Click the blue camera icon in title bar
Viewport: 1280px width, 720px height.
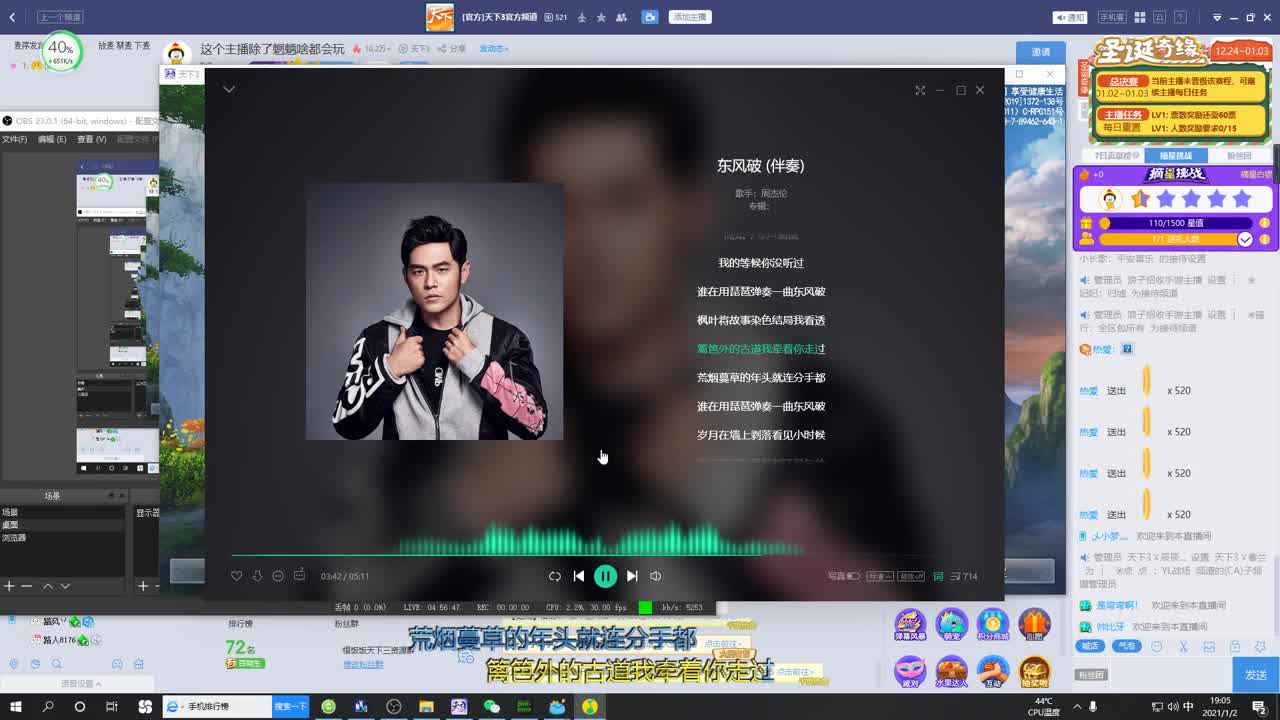650,17
